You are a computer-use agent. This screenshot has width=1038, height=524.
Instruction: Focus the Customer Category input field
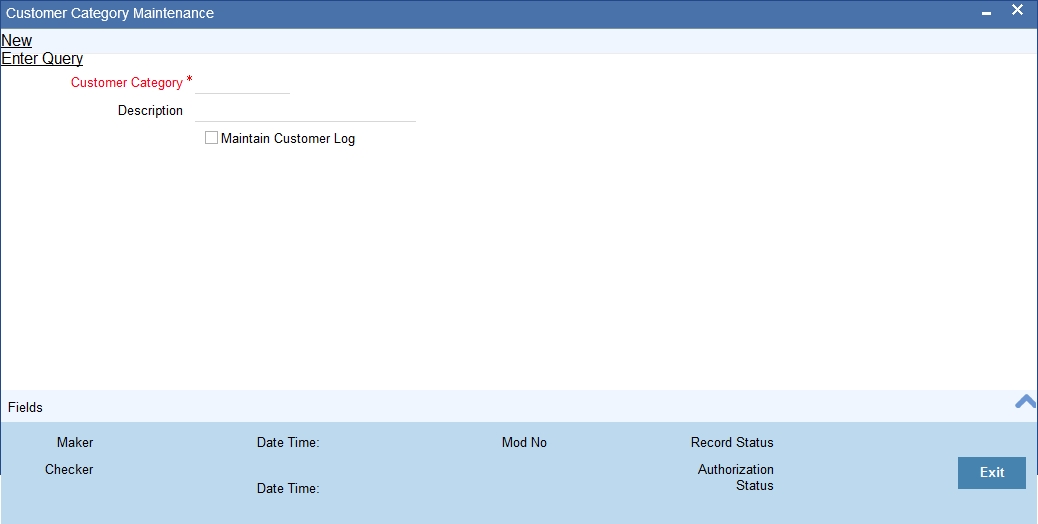(x=242, y=83)
